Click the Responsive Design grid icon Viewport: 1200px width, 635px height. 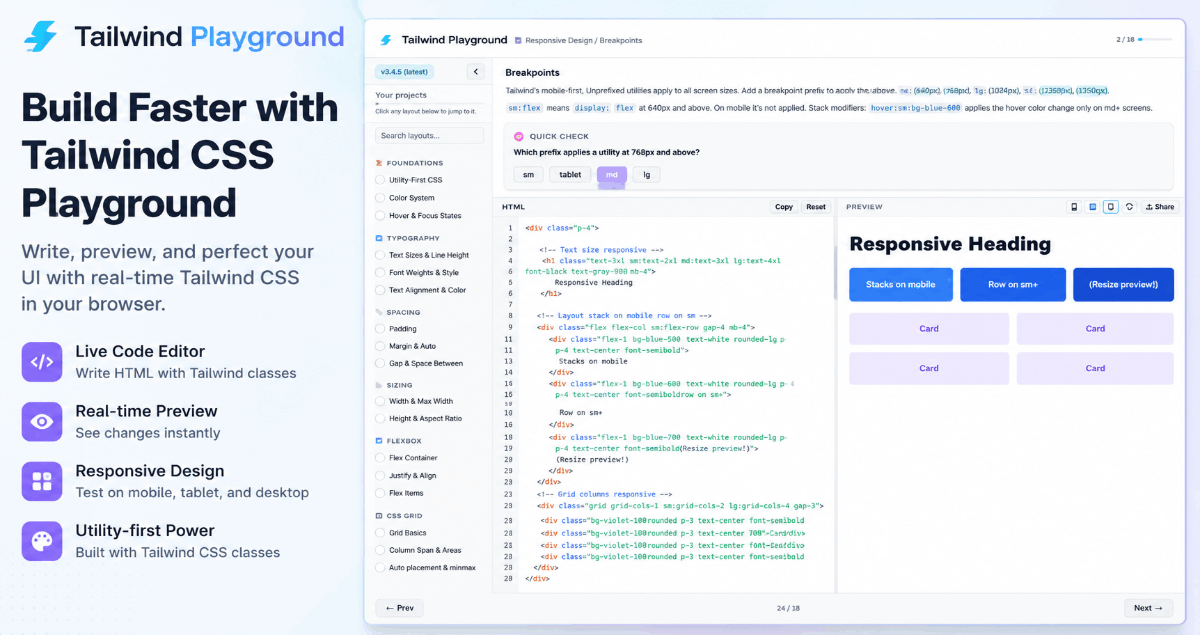click(41, 482)
